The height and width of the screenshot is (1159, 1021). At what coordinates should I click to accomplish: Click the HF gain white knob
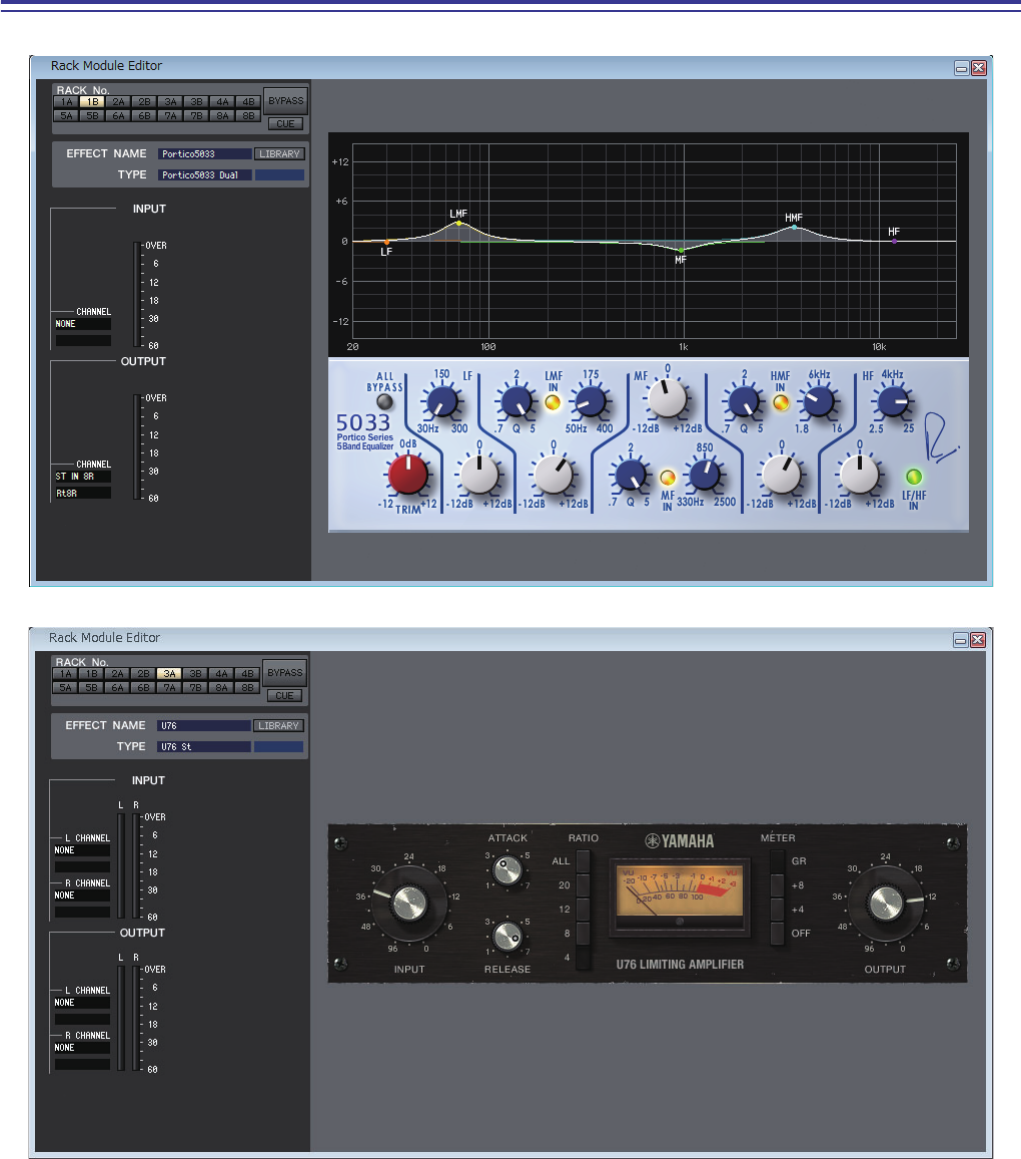tap(860, 475)
